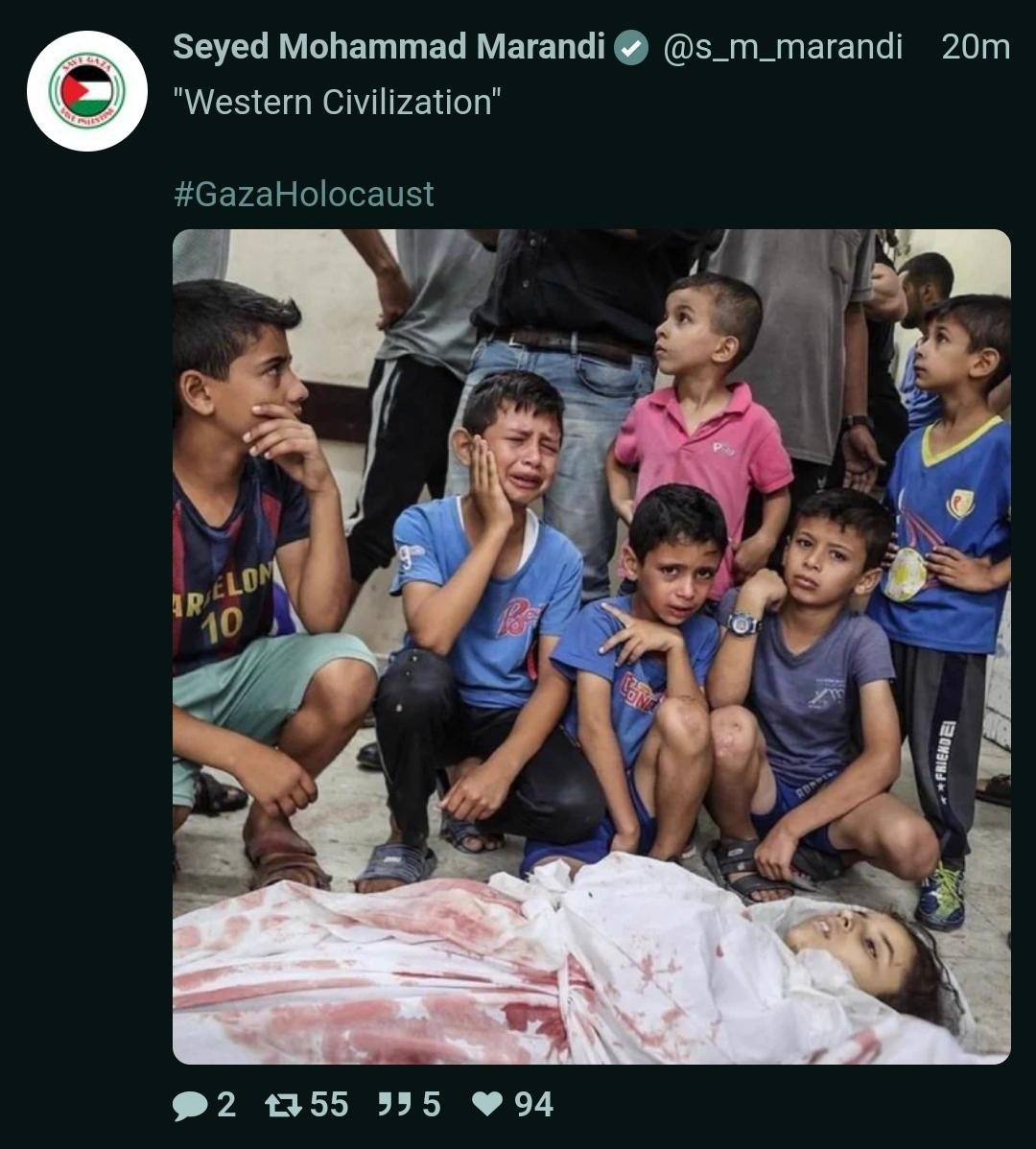This screenshot has height=1149, width=1036.
Task: Click the Save Gaza ring text on avatar
Action: [87, 59]
